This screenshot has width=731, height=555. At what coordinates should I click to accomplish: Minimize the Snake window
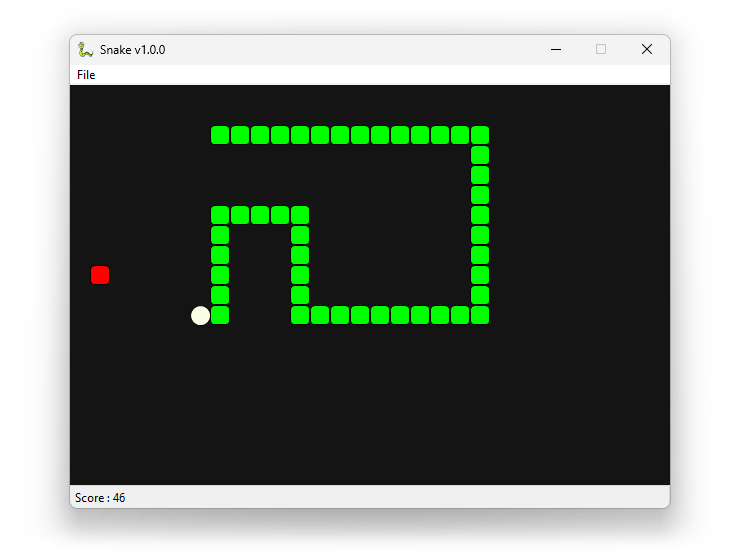point(556,49)
